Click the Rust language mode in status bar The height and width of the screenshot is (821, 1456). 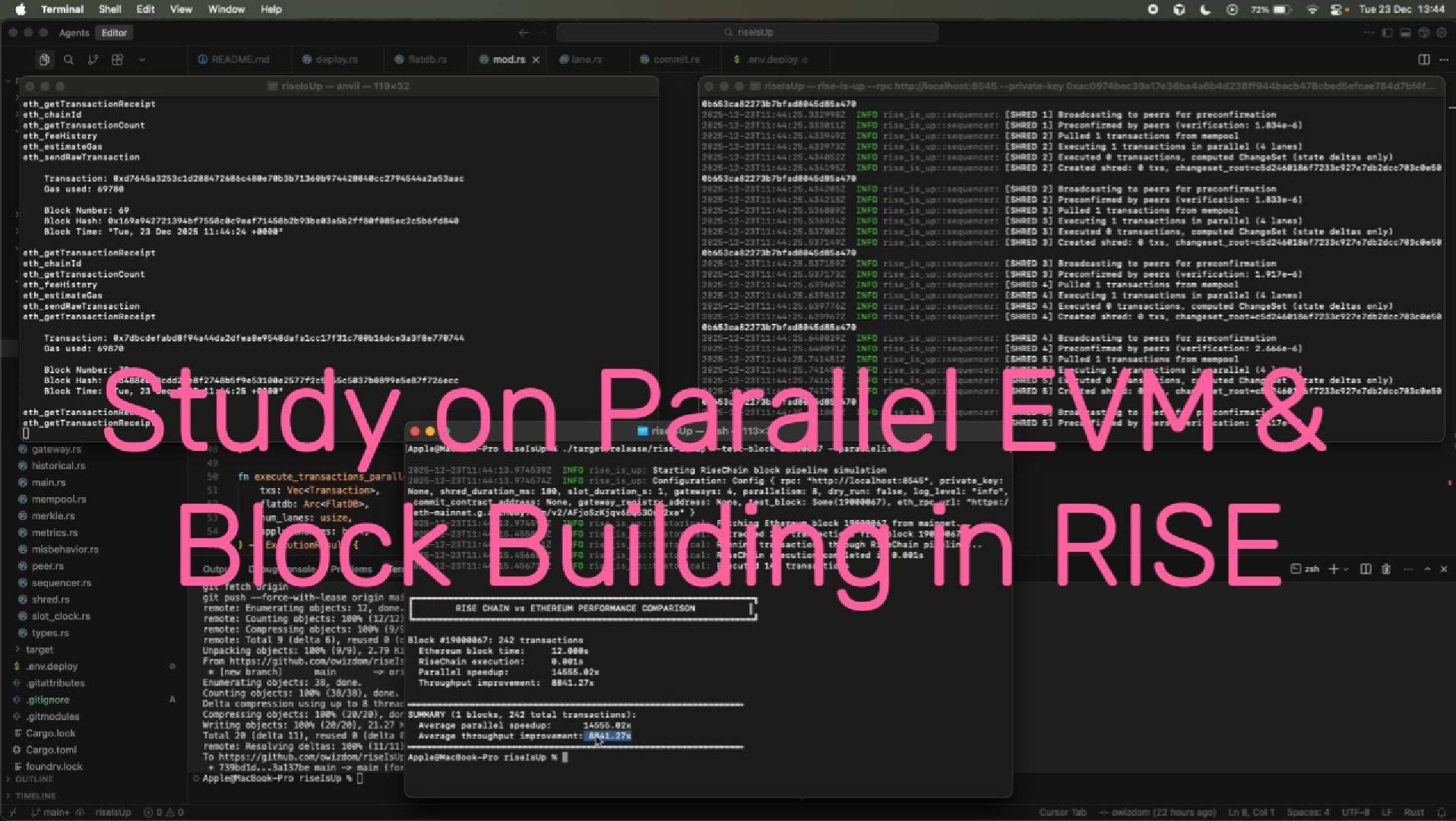[x=1413, y=812]
